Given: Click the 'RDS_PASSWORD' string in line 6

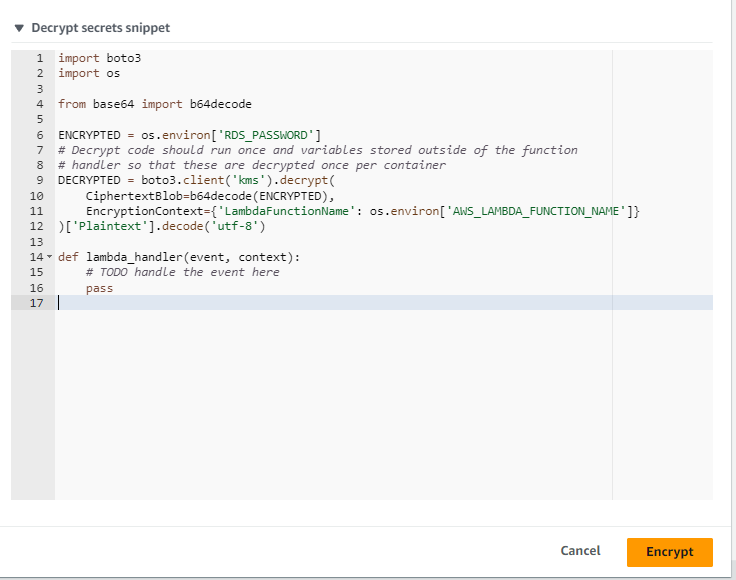Looking at the screenshot, I should tap(266, 135).
